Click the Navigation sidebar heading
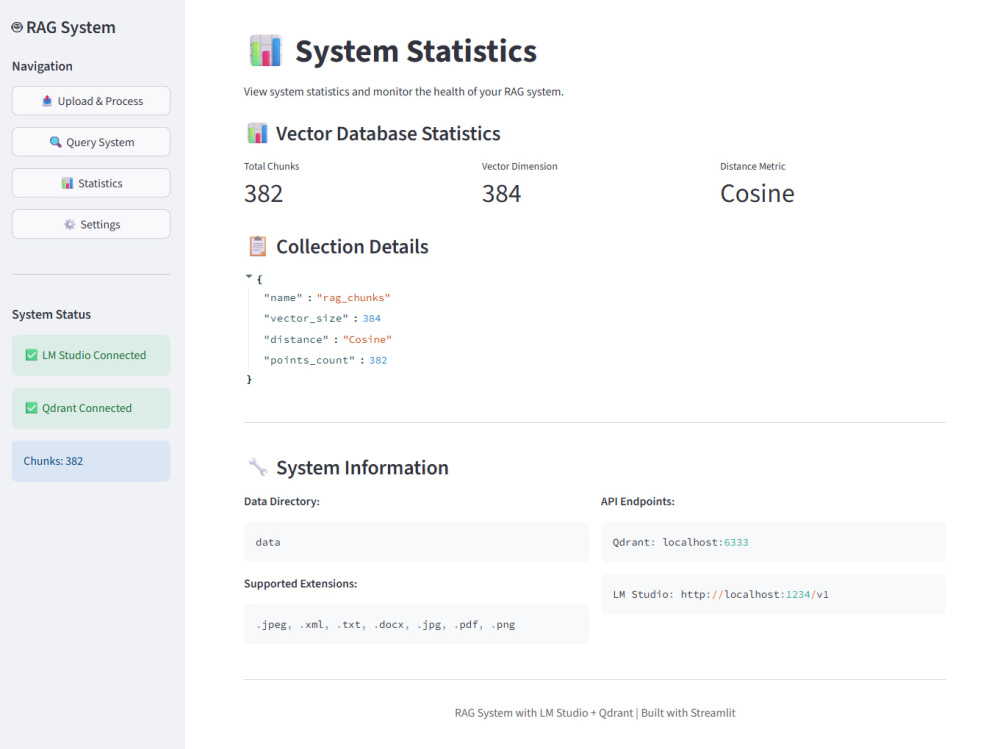Image resolution: width=1000 pixels, height=749 pixels. point(42,66)
